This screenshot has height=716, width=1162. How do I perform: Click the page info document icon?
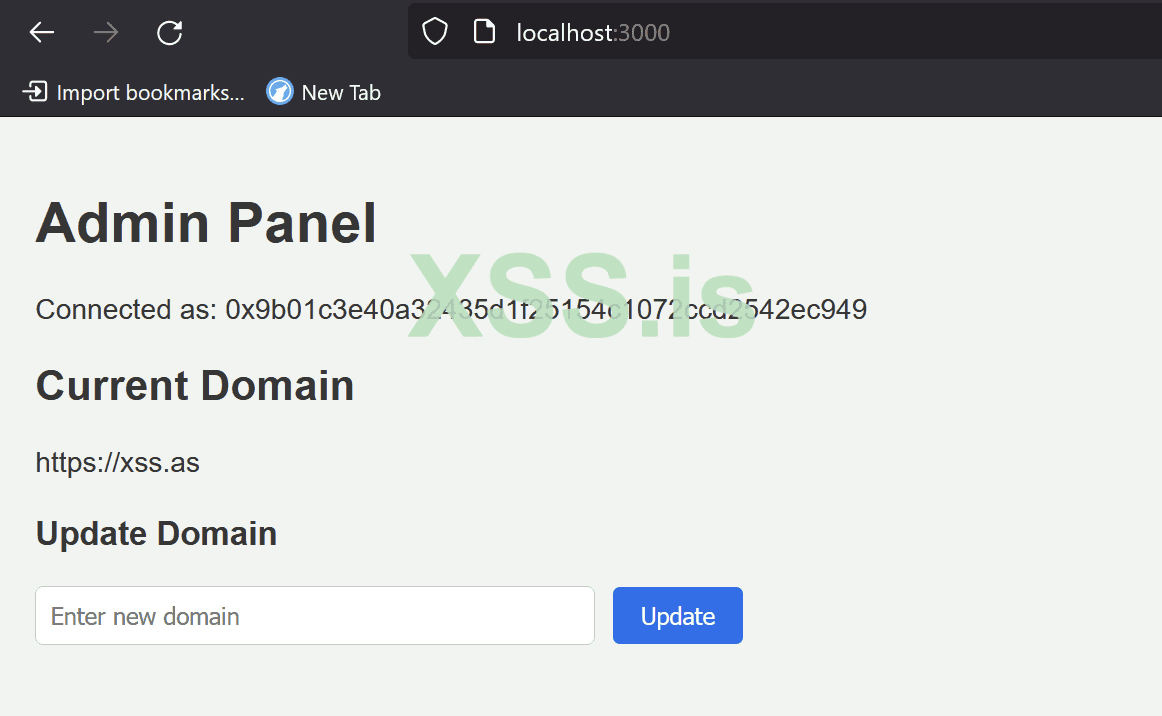pos(484,33)
